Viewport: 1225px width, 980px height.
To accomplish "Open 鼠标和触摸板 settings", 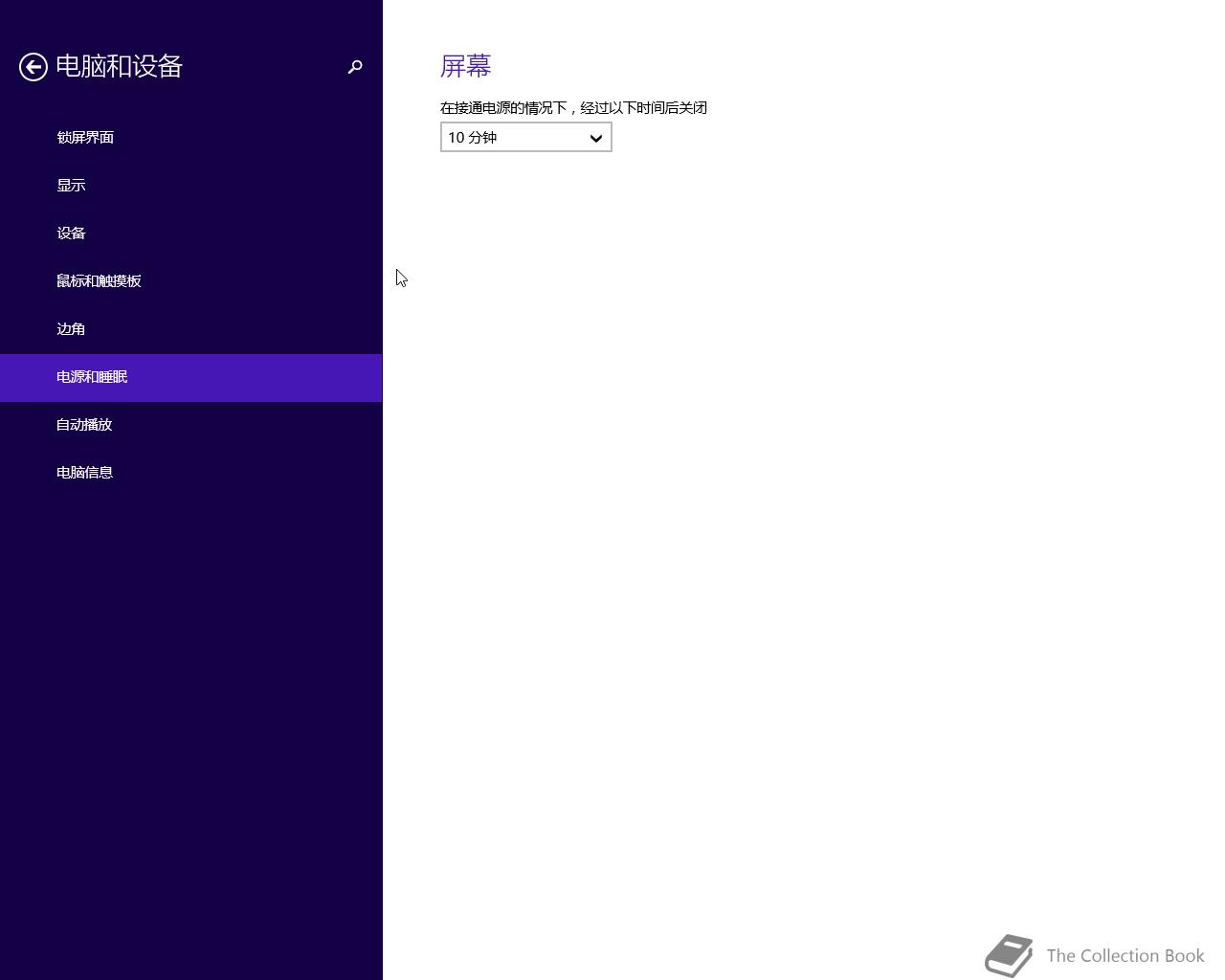I will click(191, 281).
